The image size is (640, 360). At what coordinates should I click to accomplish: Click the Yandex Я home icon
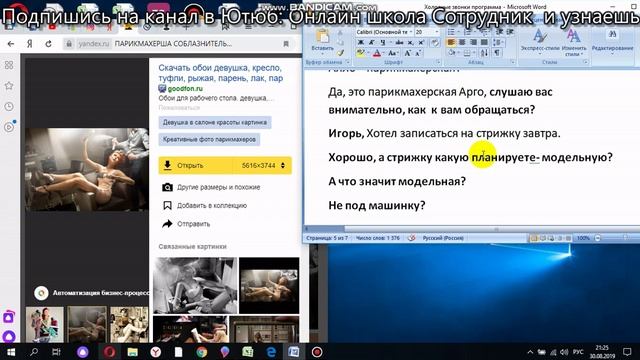(x=30, y=44)
